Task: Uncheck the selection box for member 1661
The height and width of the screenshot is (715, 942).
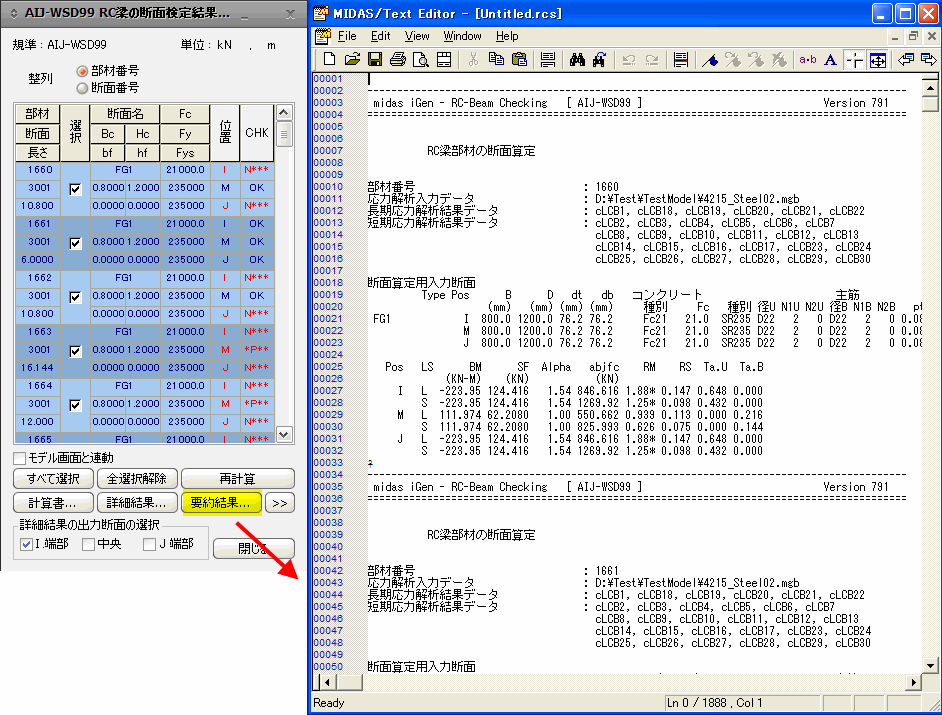Action: [75, 243]
